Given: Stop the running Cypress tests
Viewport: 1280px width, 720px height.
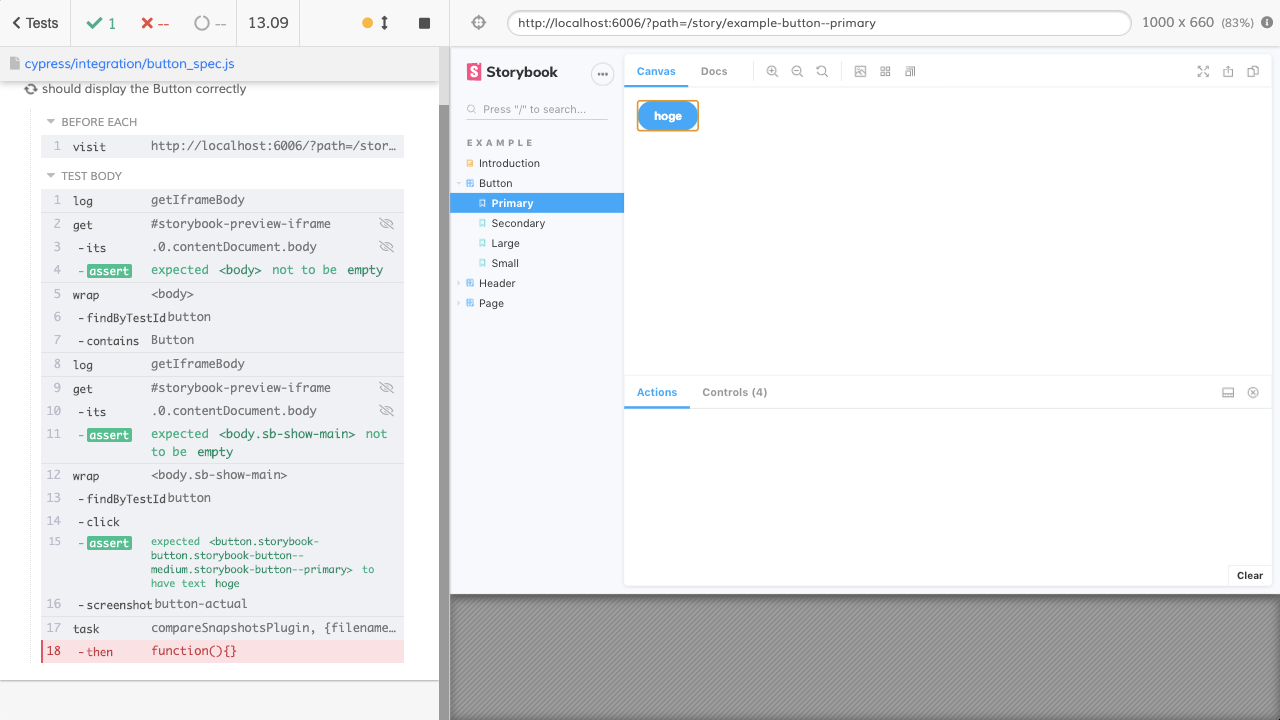Looking at the screenshot, I should (424, 21).
